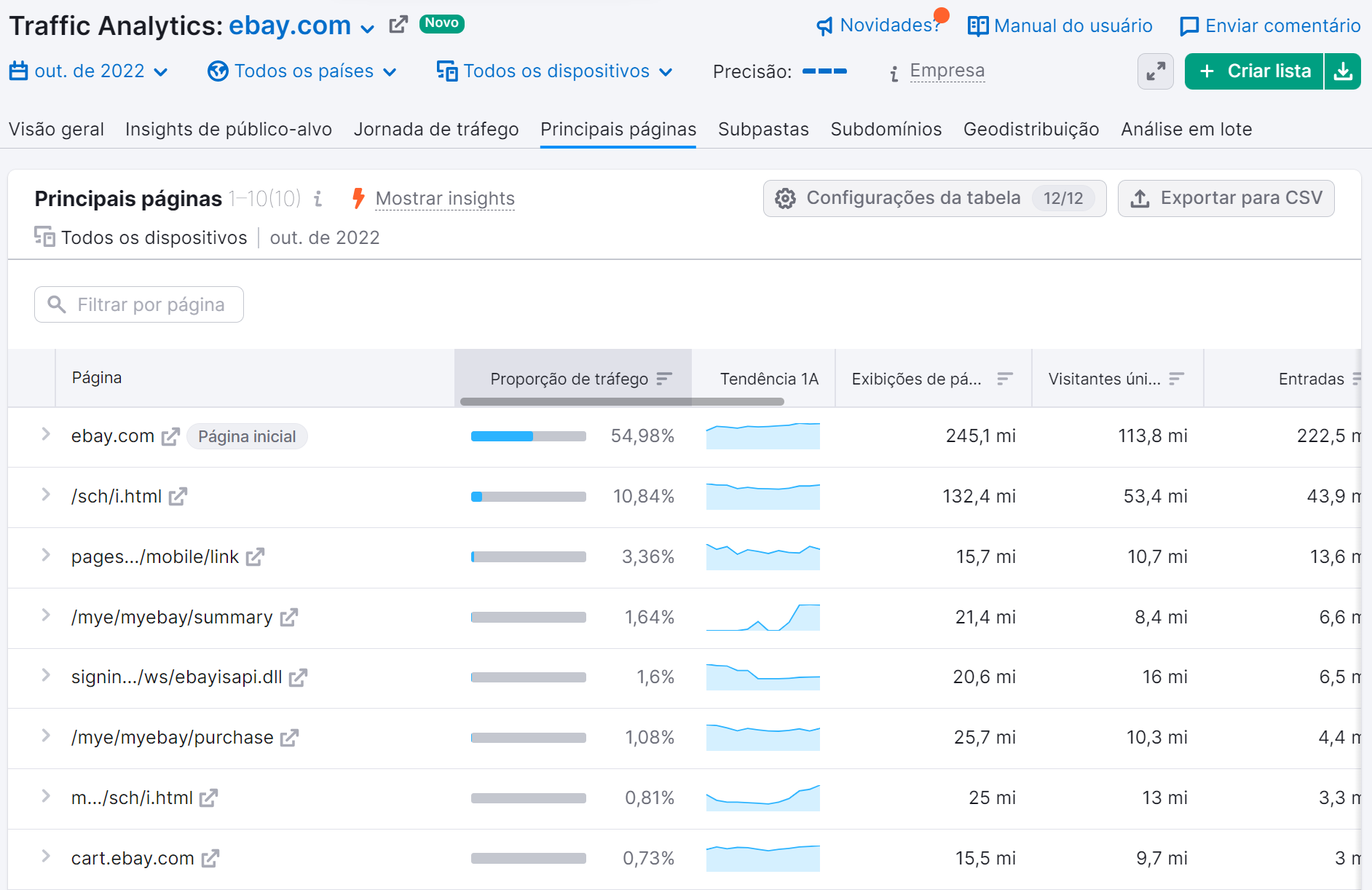Open external link icon for /sch/i.html row

point(178,497)
